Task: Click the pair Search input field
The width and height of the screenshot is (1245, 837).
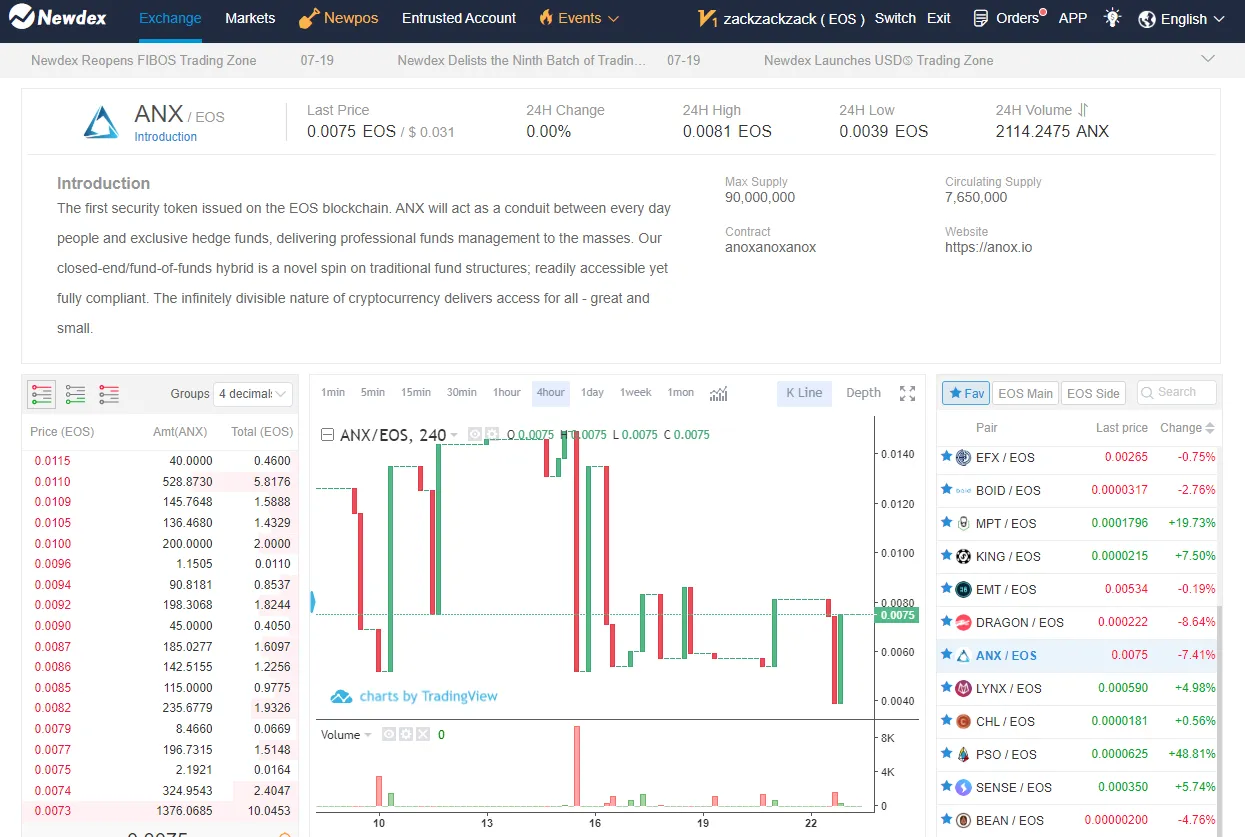Action: coord(1177,393)
